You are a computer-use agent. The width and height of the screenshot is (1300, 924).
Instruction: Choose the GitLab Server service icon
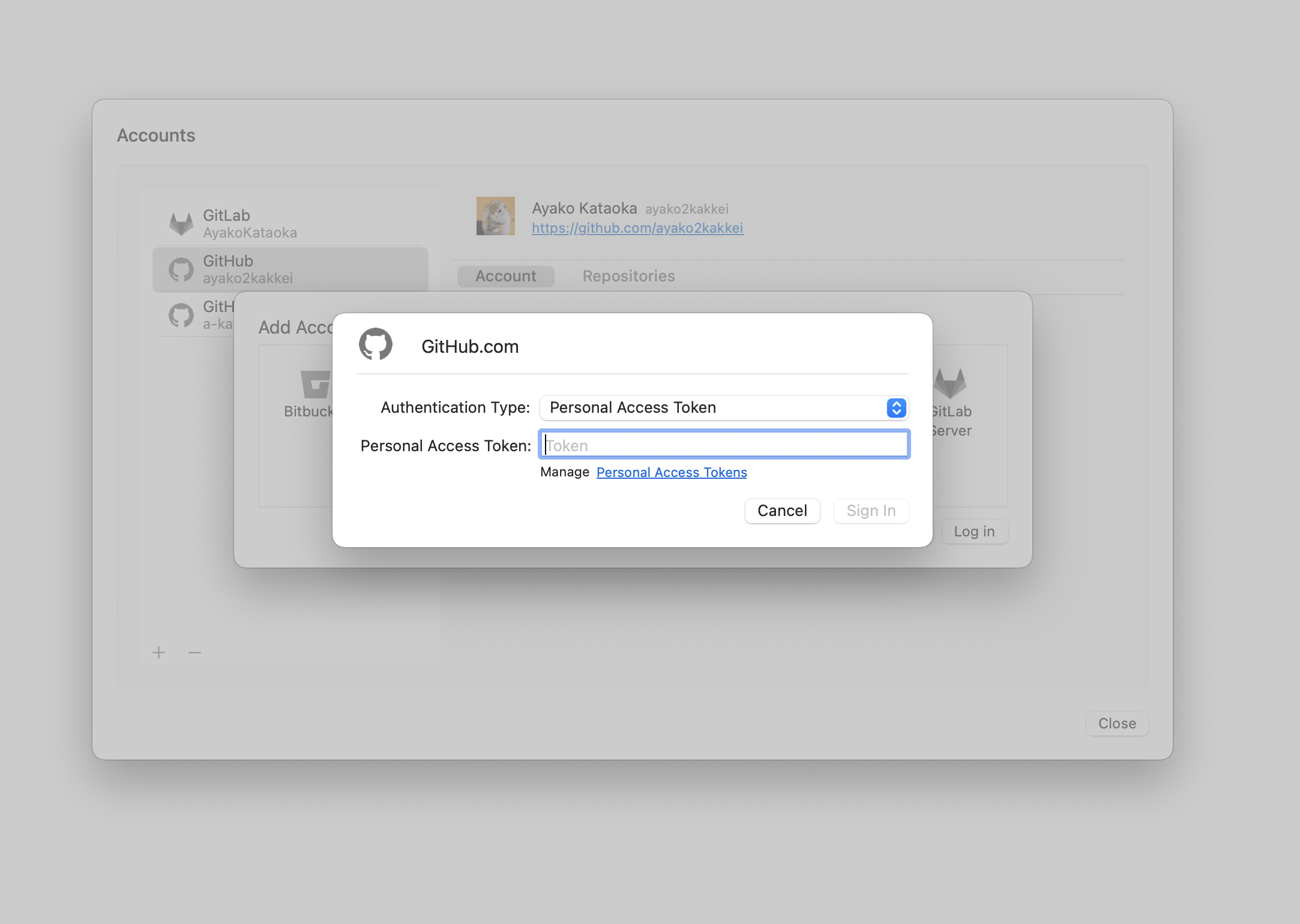[x=951, y=385]
